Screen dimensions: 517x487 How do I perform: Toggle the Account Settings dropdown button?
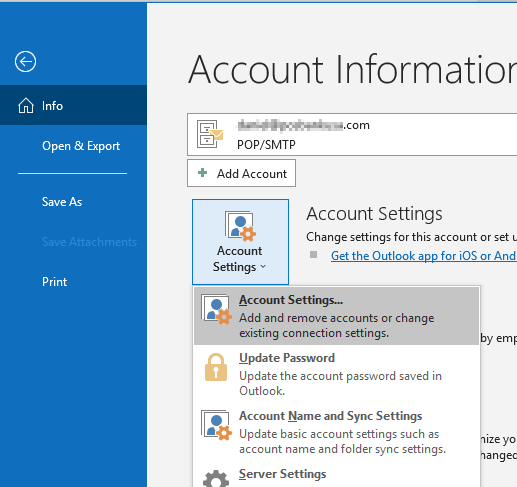[x=240, y=242]
